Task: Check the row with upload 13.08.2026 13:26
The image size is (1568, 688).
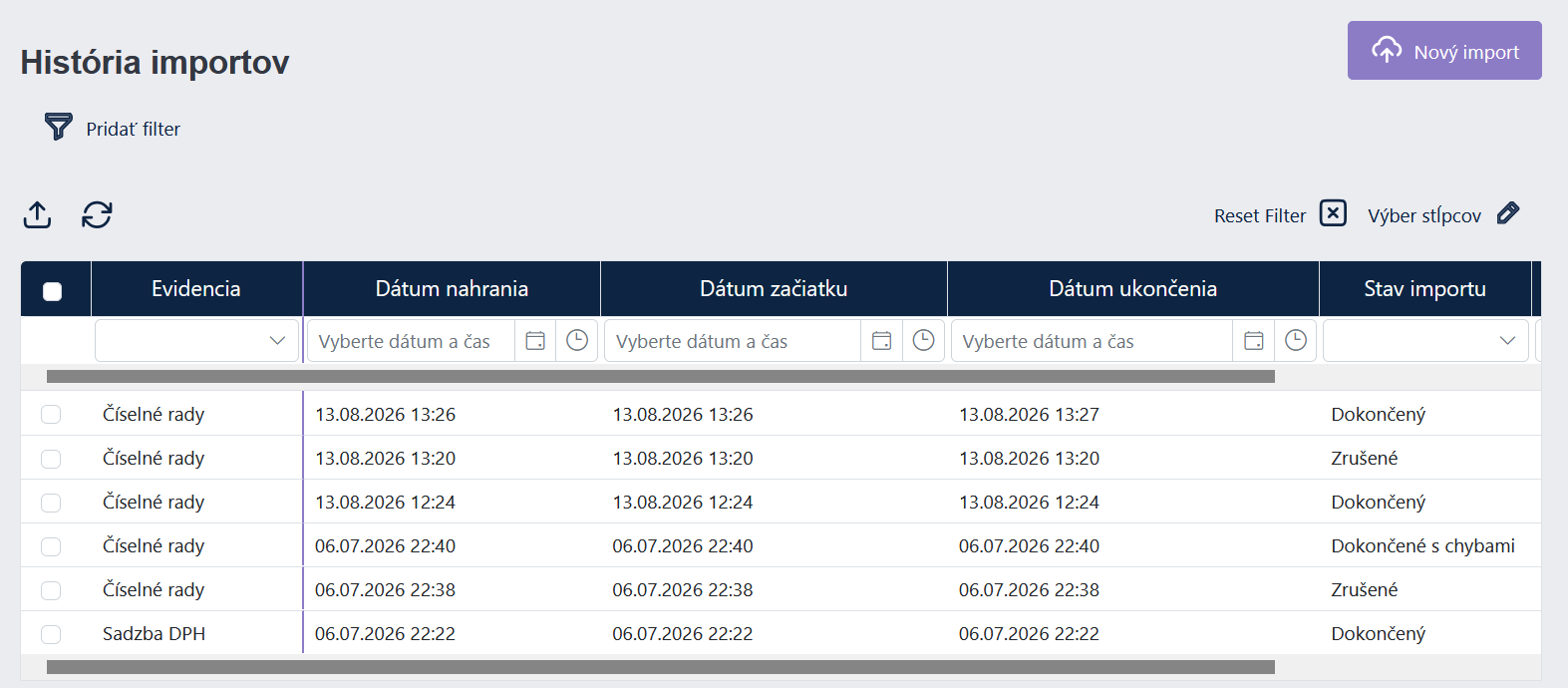Action: 51,414
